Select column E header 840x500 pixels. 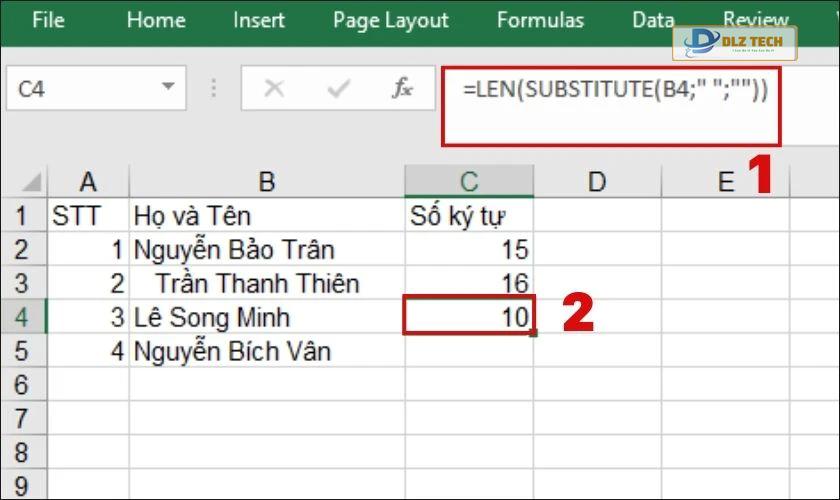[725, 182]
